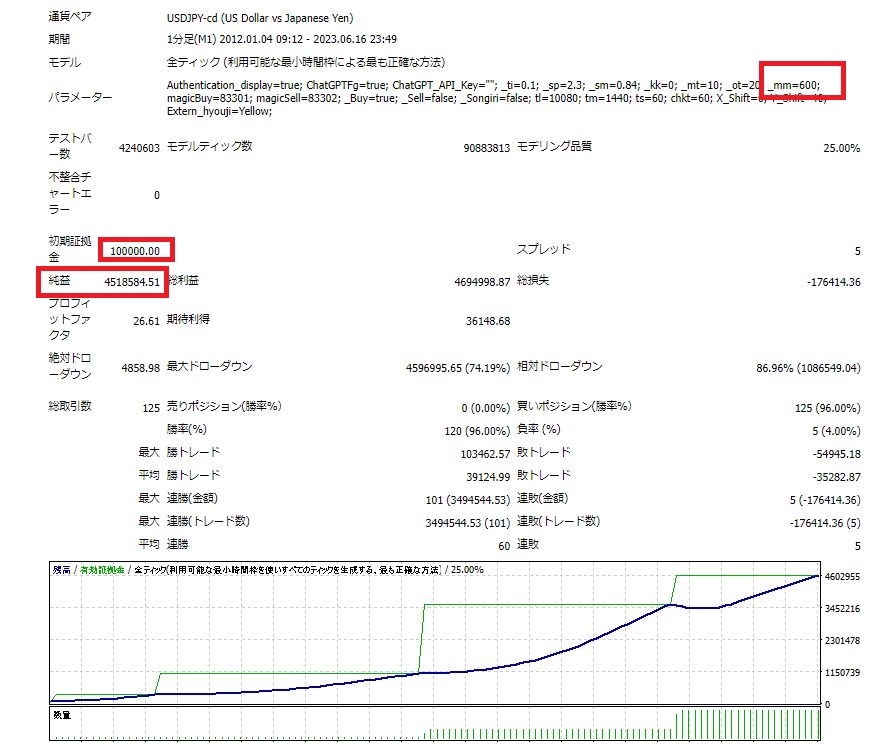
Task: Click largest winning trade value 103462.57
Action: pos(485,454)
